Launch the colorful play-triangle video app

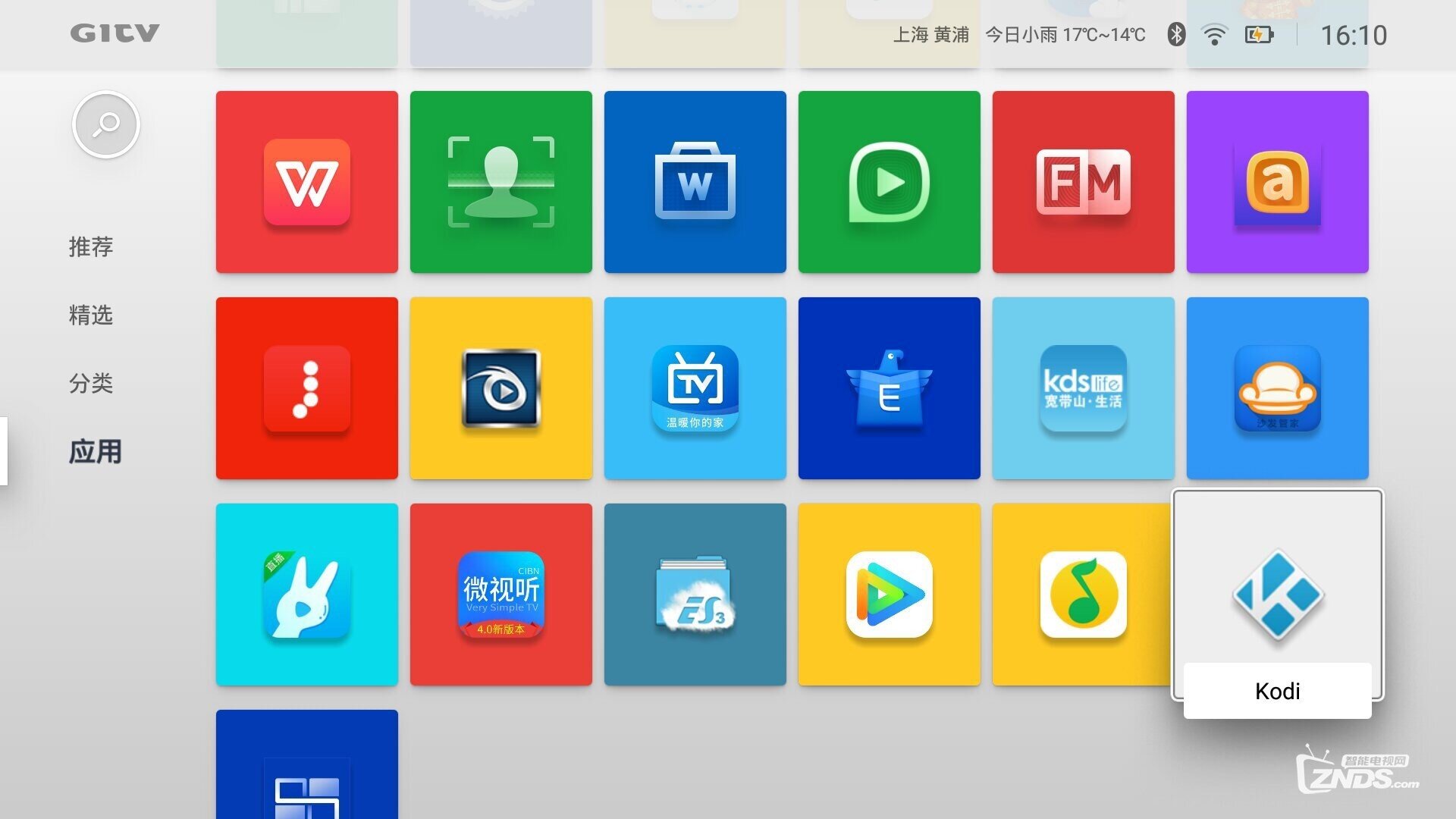point(889,595)
